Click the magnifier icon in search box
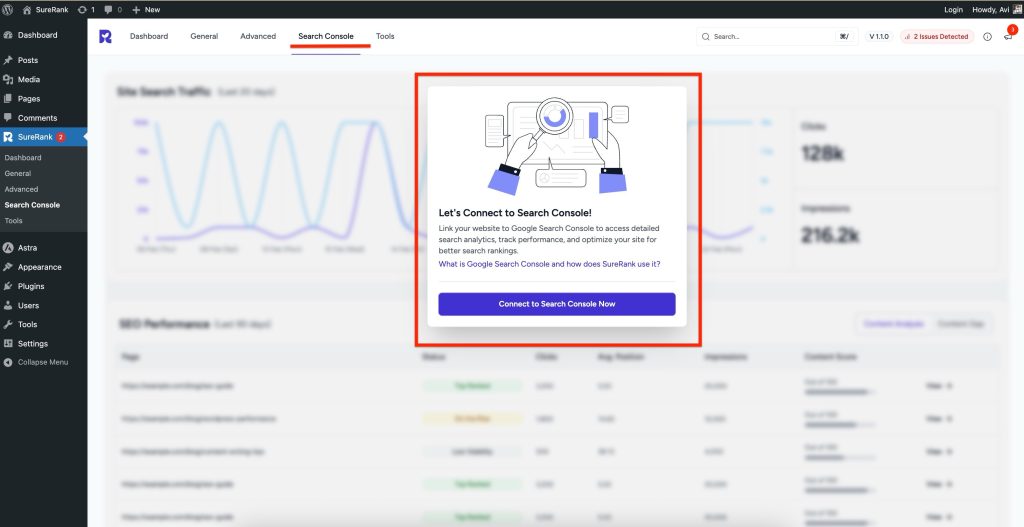The width and height of the screenshot is (1024, 527). pyautogui.click(x=706, y=37)
